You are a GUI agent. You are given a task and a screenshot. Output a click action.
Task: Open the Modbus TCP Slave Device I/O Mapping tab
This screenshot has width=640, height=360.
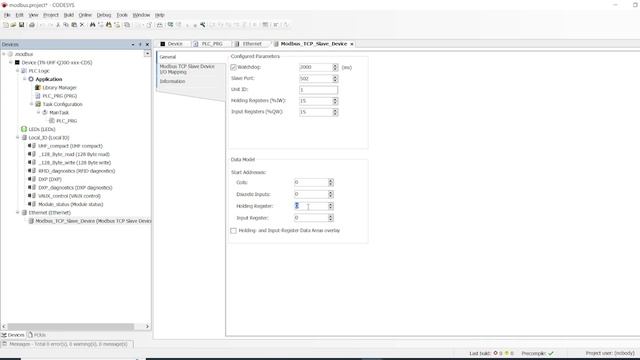(187, 69)
